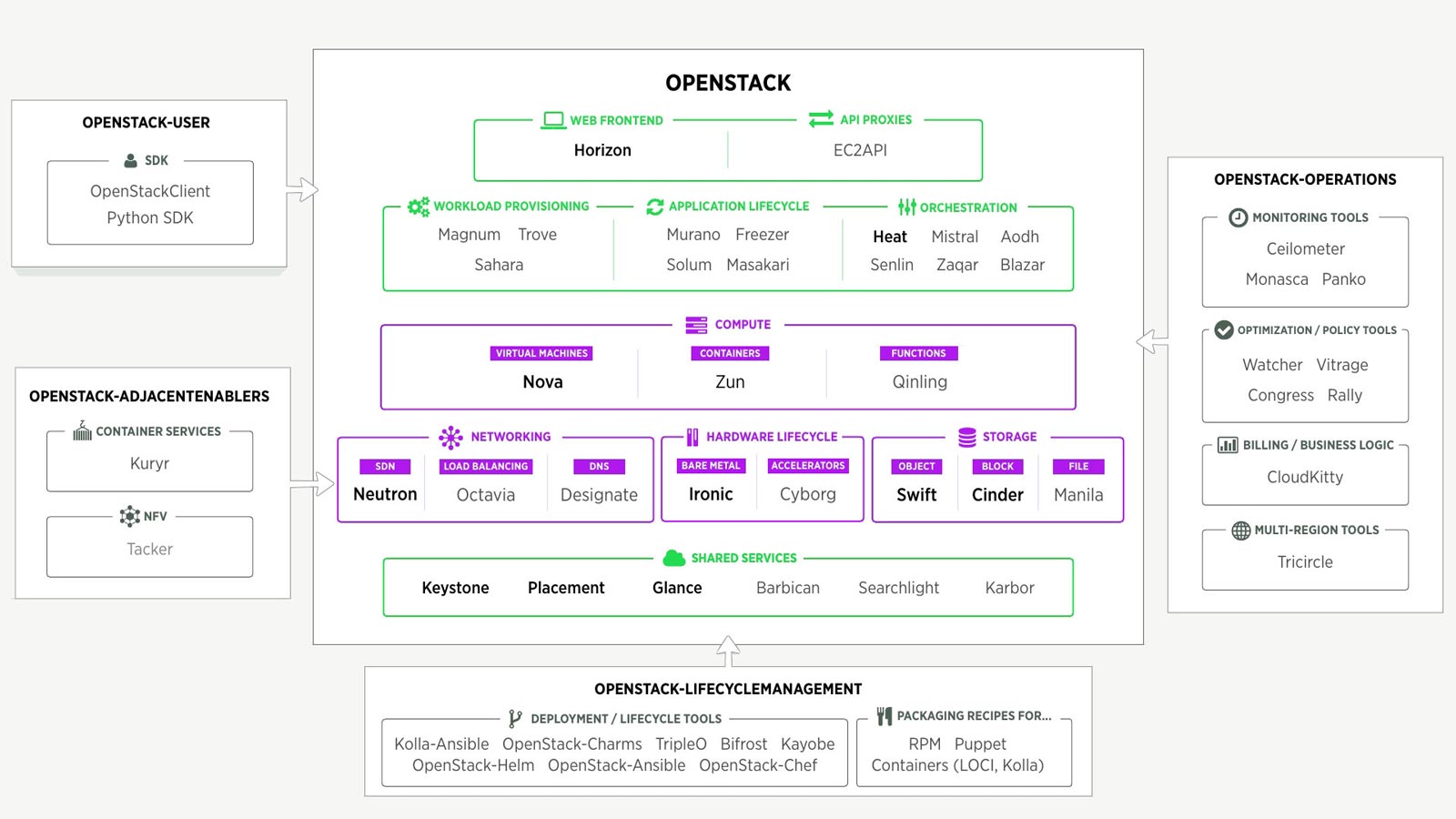Click the Optimization checkmark circle icon
This screenshot has height=819, width=1456.
click(x=1224, y=329)
